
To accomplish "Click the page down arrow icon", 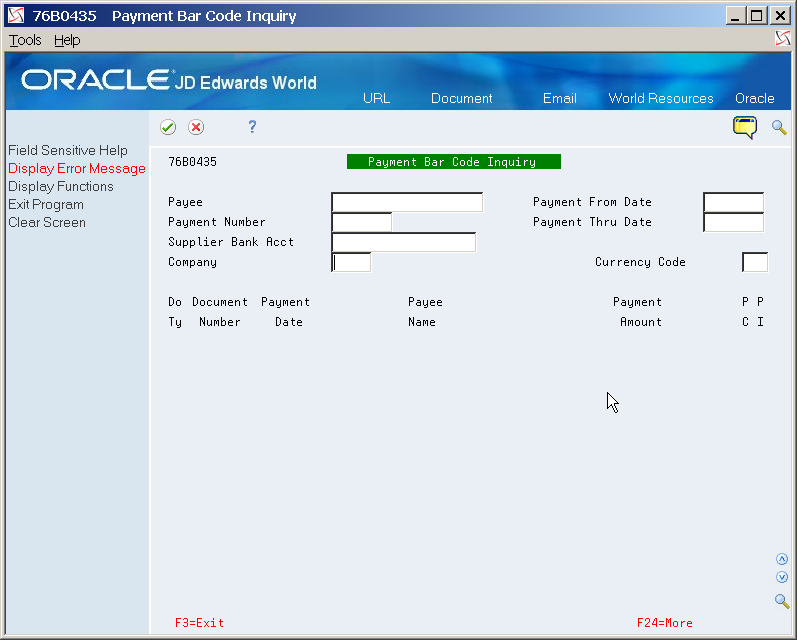I will [782, 577].
